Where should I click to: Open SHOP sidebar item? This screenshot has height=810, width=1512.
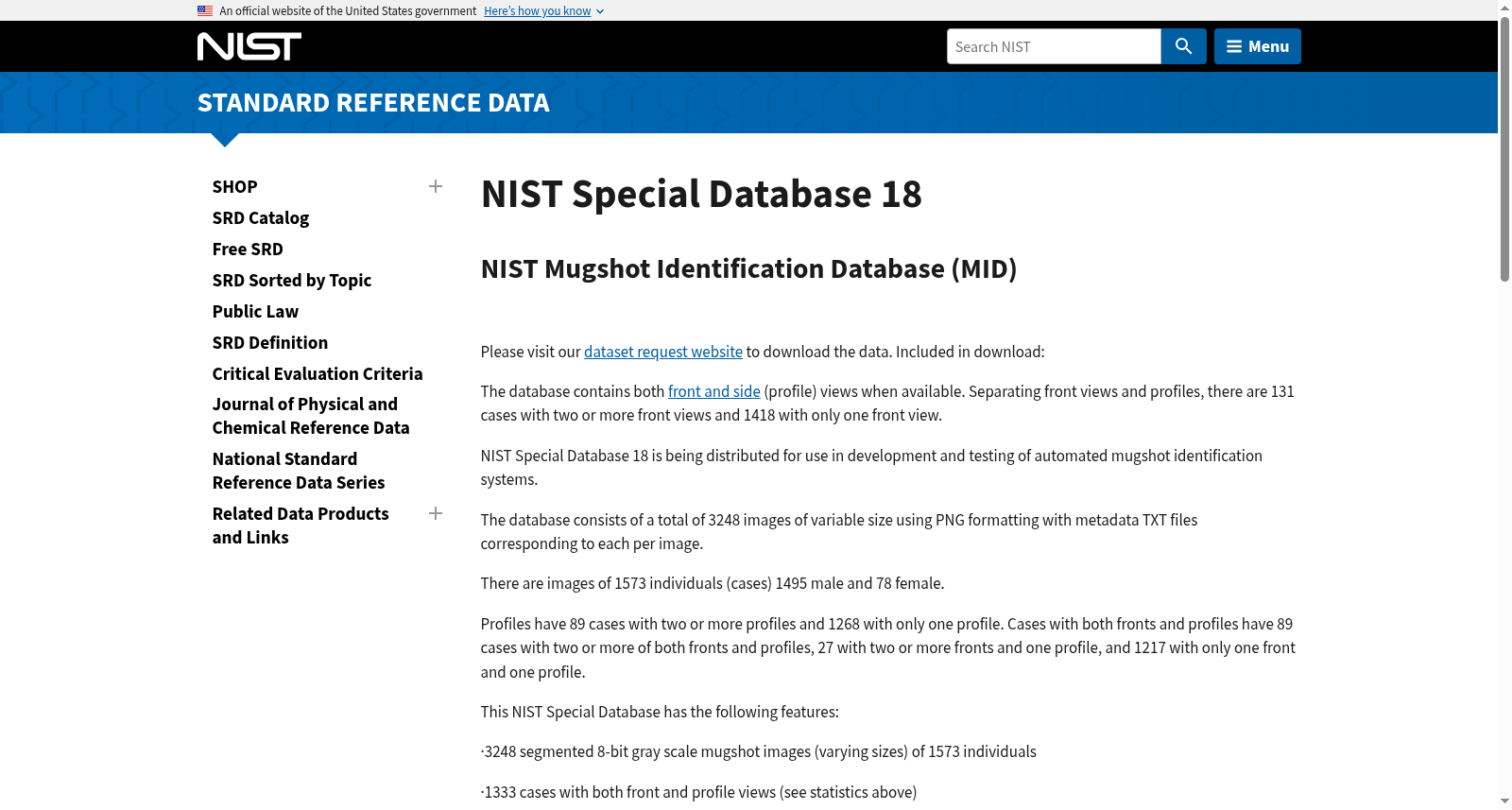(235, 187)
